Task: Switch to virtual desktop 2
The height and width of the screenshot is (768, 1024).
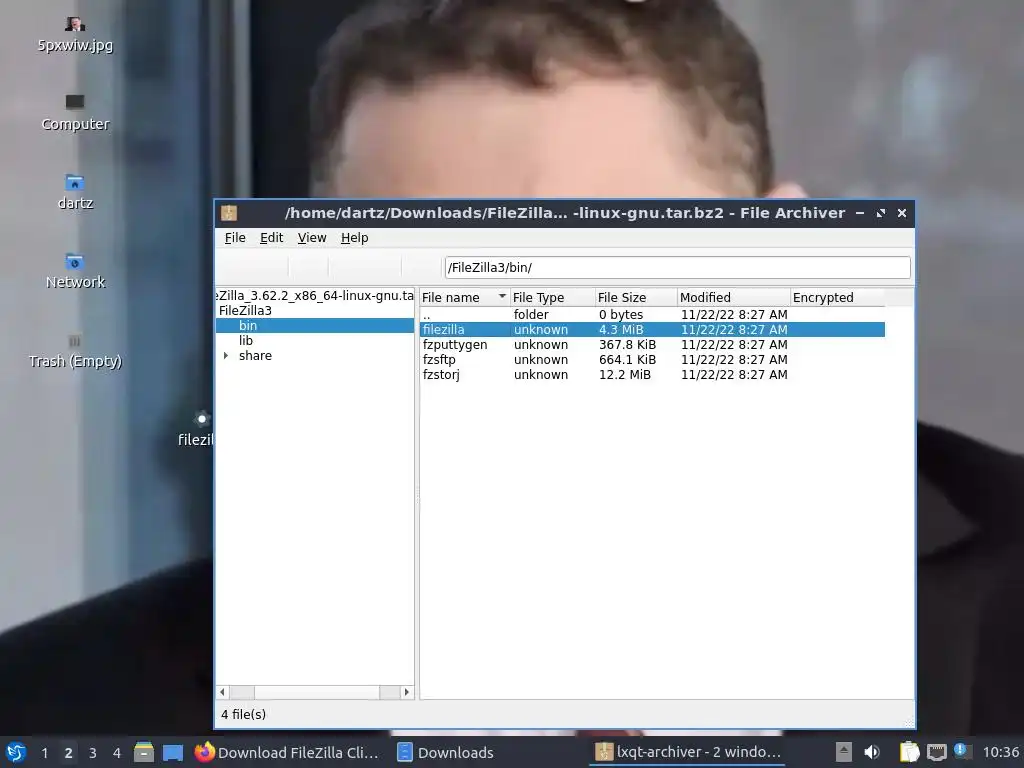Action: [x=68, y=752]
